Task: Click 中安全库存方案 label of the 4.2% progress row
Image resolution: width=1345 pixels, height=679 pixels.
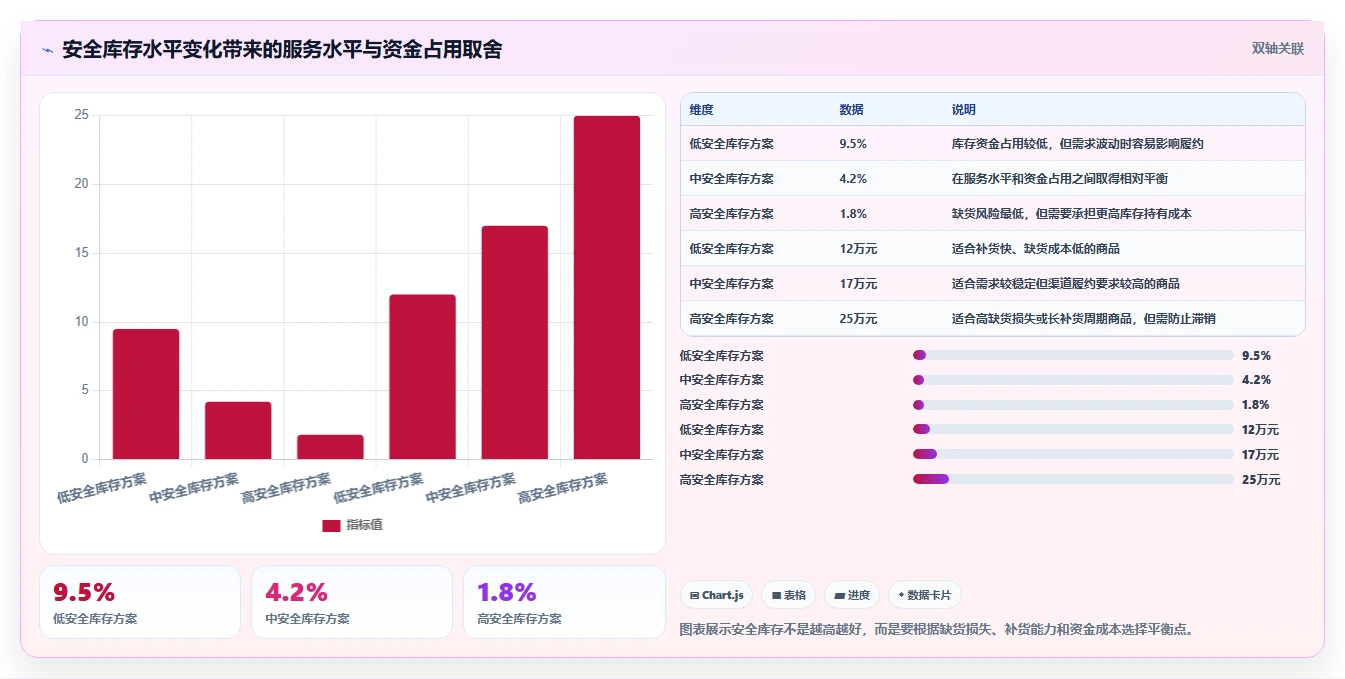Action: pos(721,380)
